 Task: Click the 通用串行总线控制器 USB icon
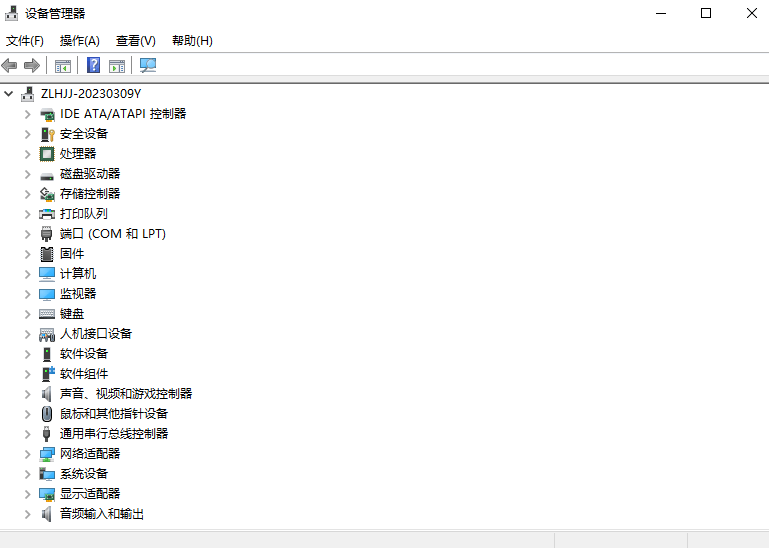(47, 434)
